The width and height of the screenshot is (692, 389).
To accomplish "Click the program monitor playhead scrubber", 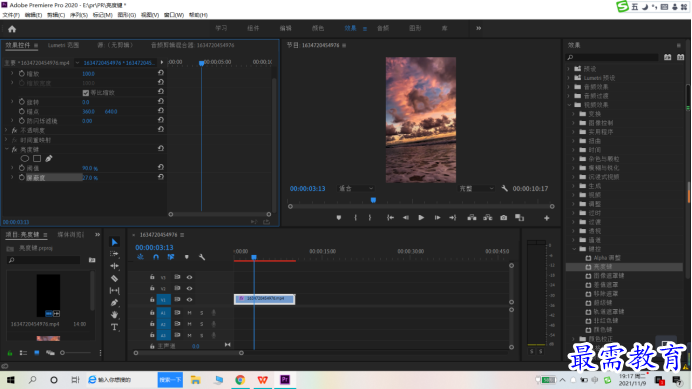I will (373, 200).
